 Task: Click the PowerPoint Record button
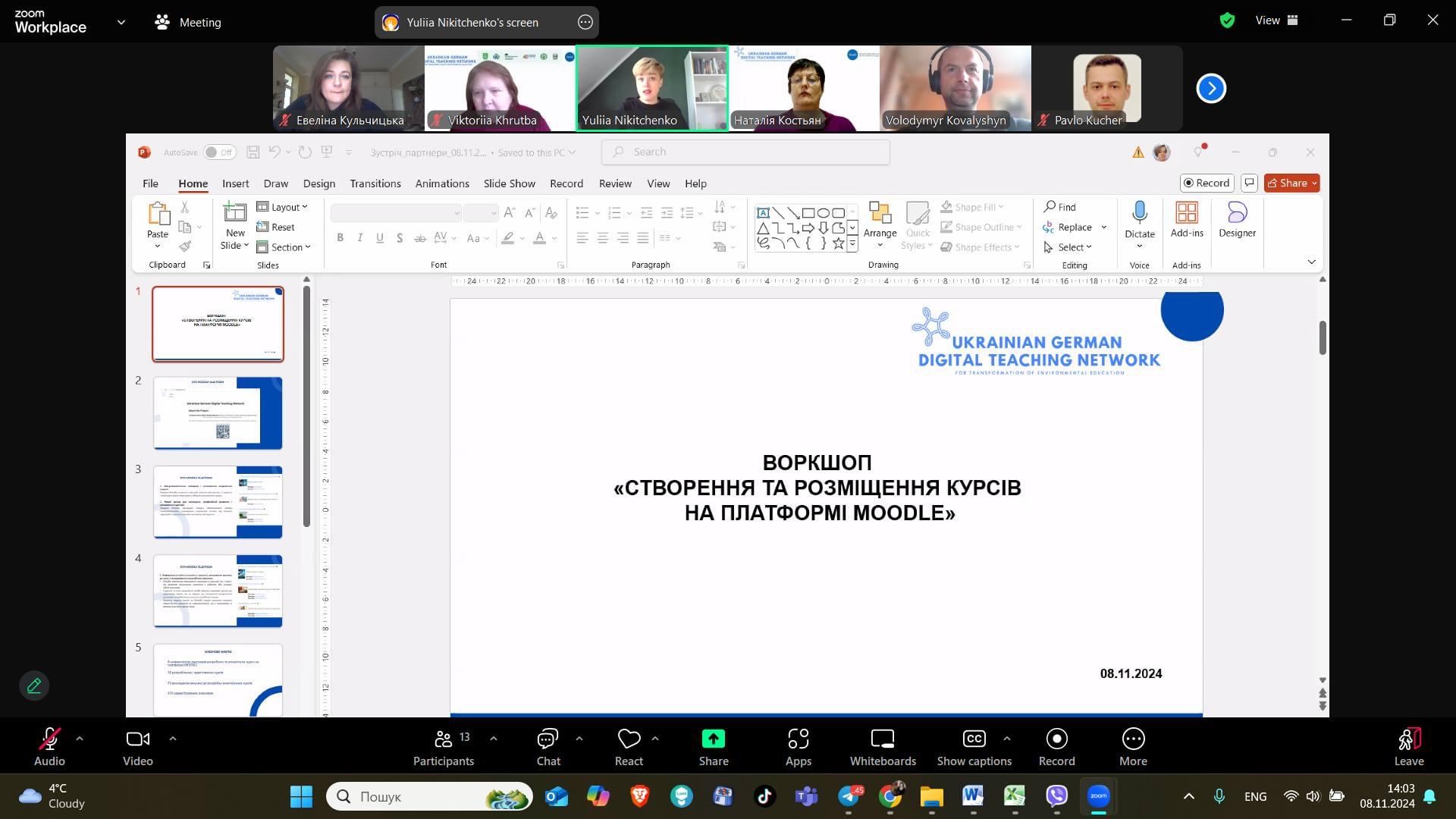pyautogui.click(x=1207, y=183)
